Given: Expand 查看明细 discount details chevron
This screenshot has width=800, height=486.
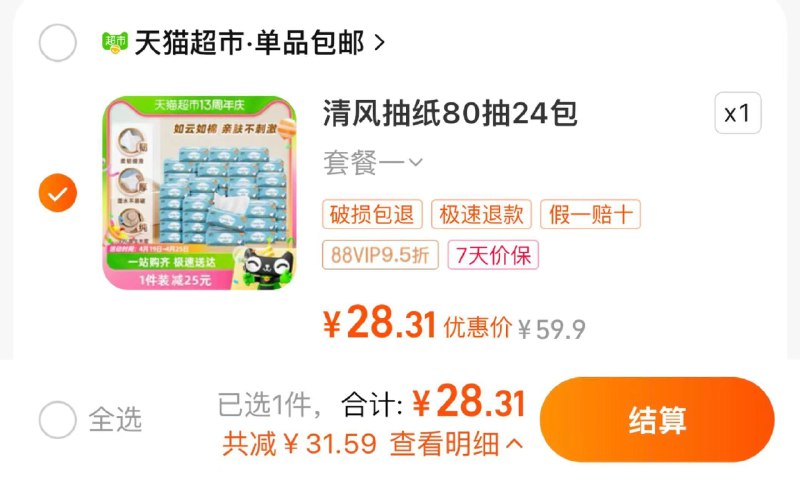Looking at the screenshot, I should coord(514,444).
